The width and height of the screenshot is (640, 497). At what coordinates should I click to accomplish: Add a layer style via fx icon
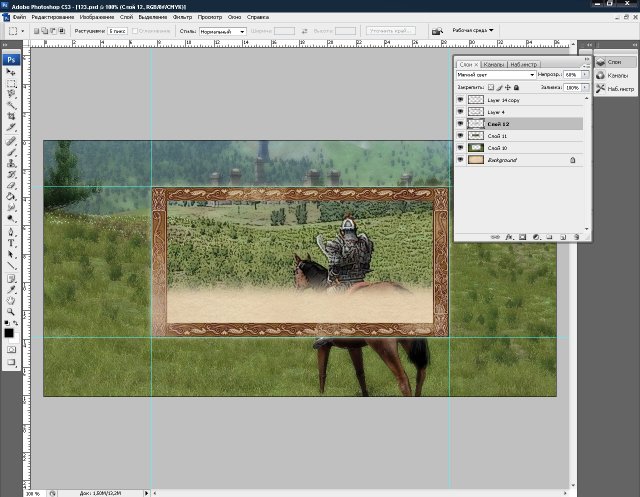tap(508, 237)
